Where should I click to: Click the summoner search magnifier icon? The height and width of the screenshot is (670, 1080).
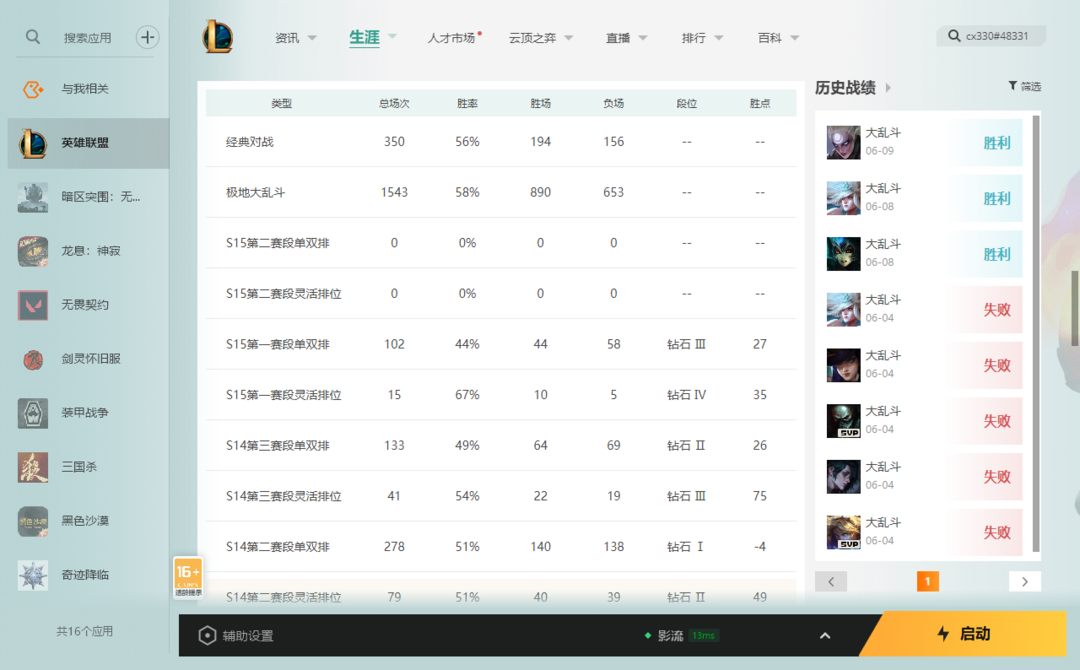click(x=954, y=36)
